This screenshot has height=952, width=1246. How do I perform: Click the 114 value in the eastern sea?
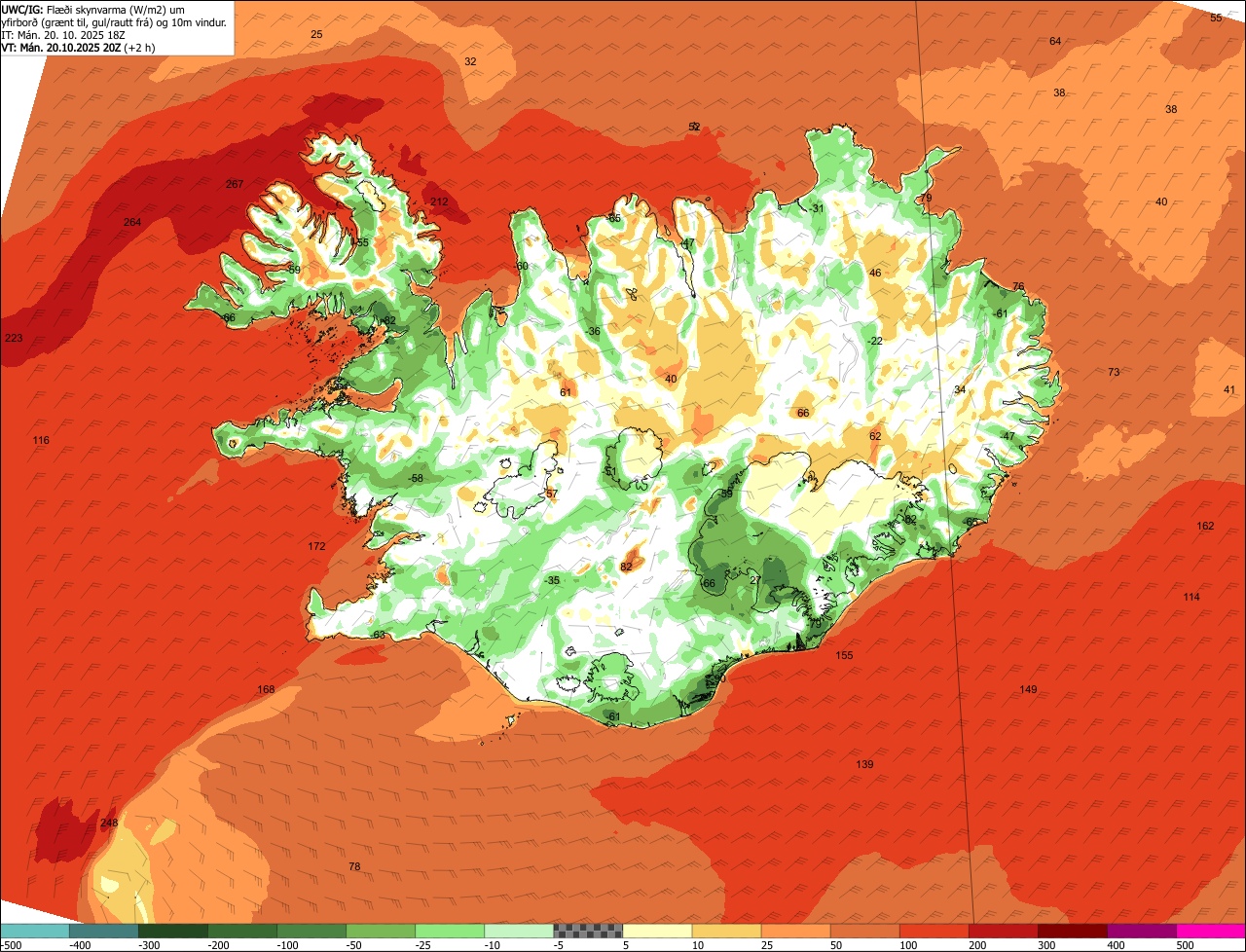(x=1191, y=597)
